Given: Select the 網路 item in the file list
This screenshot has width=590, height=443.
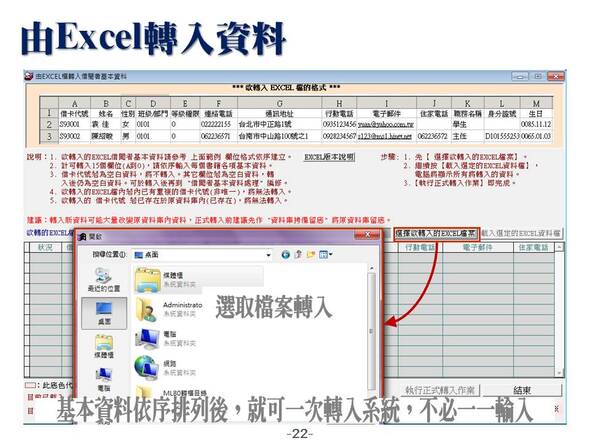Looking at the screenshot, I should [x=166, y=368].
